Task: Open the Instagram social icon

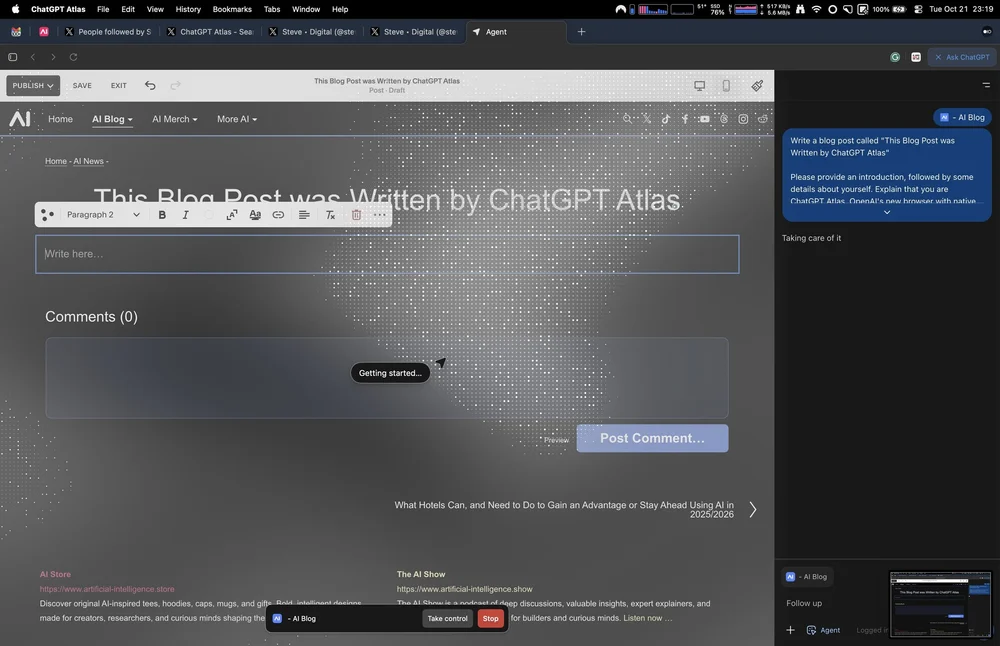Action: tap(743, 119)
